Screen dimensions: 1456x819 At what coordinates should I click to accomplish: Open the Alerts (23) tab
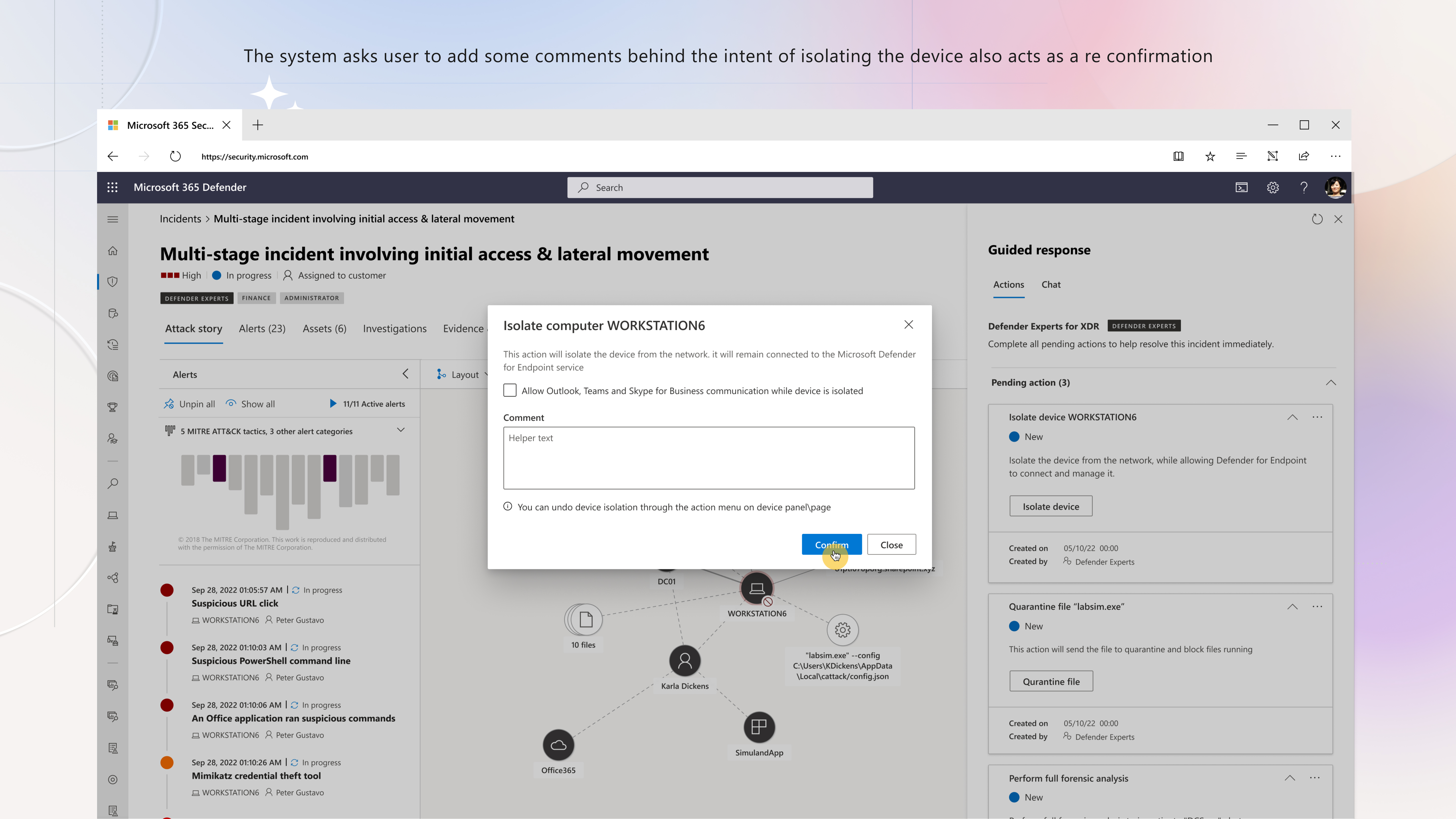262,328
